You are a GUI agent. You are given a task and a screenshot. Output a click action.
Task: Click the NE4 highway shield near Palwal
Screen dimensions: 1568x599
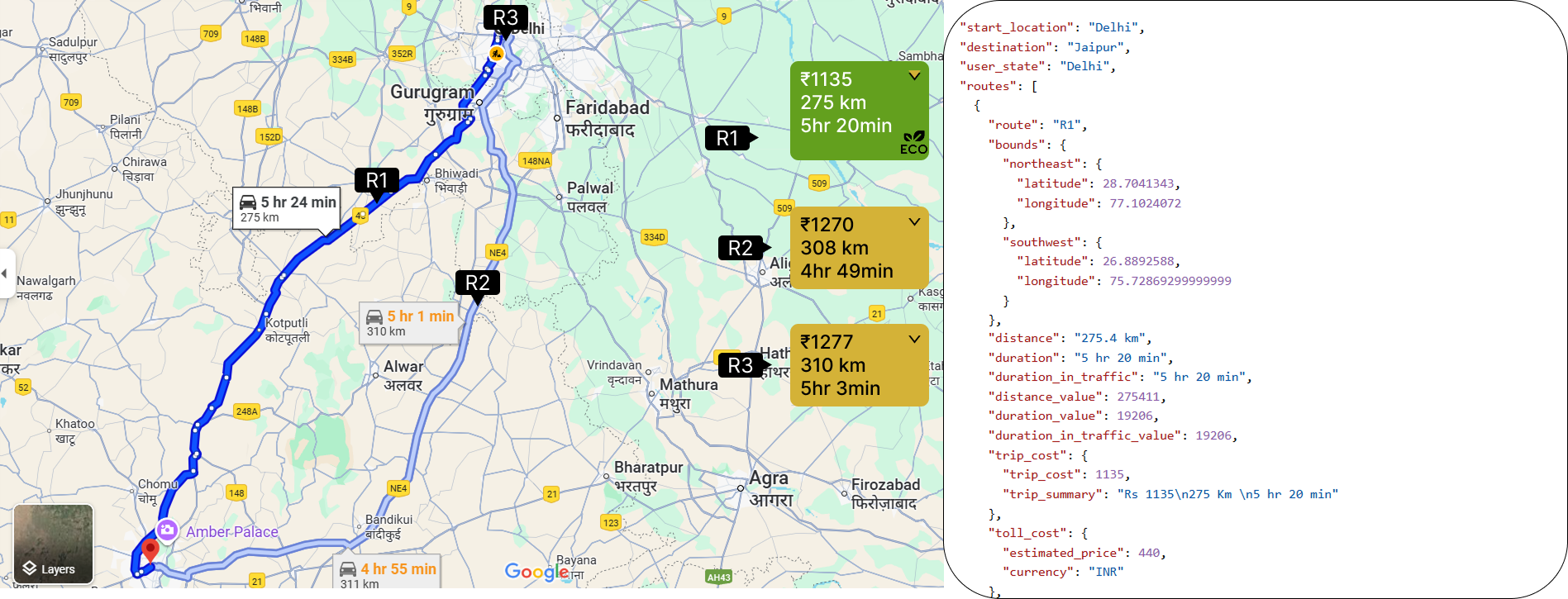(498, 253)
